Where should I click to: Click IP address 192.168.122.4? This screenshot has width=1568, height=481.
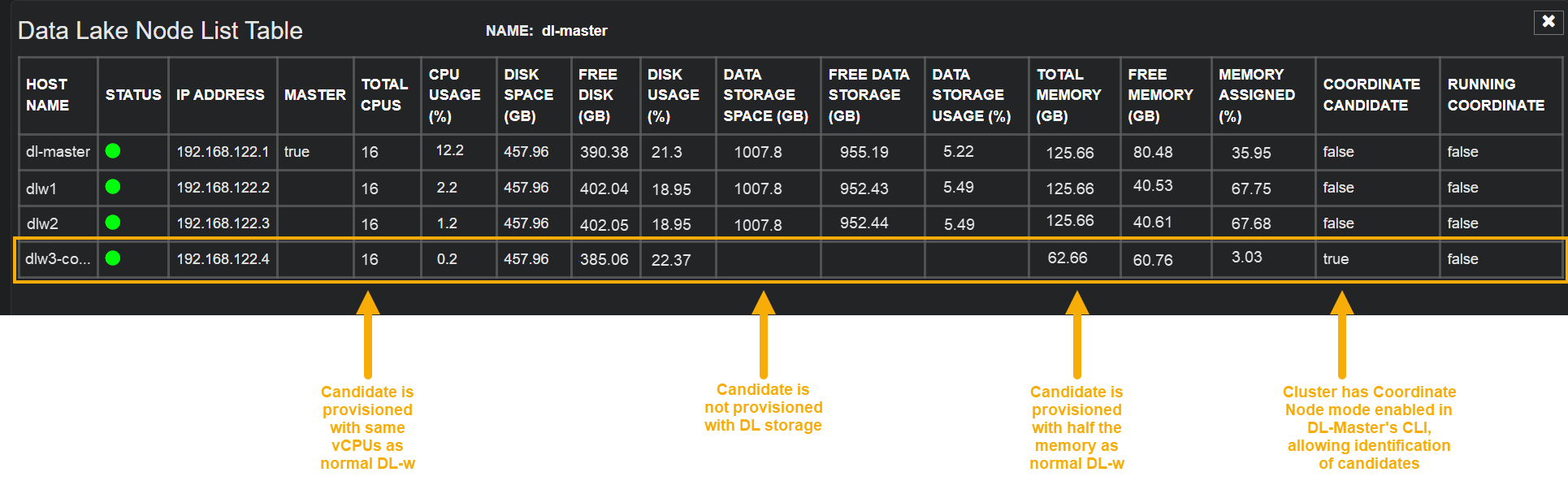pos(223,259)
